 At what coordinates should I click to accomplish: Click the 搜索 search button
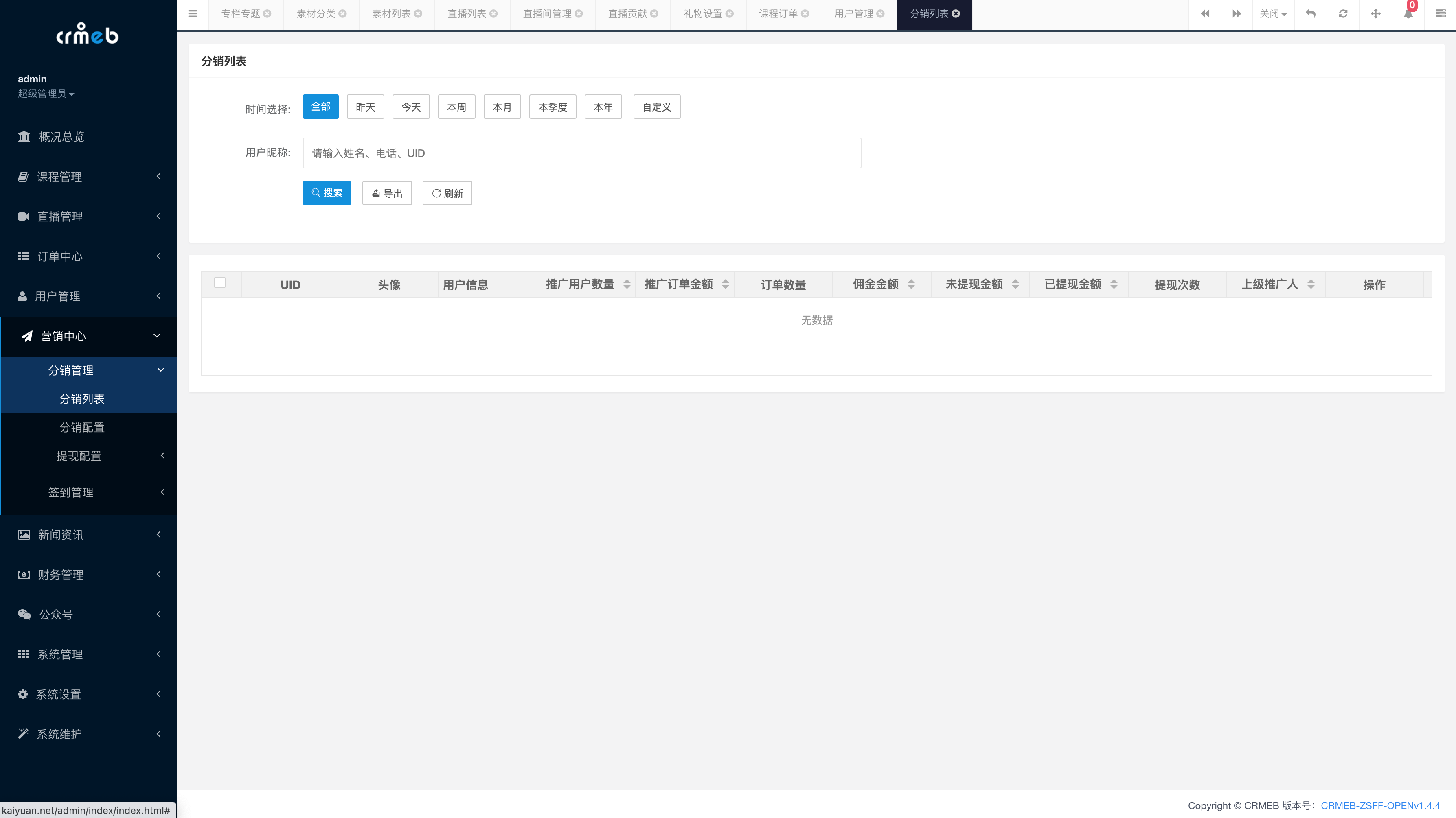[x=327, y=193]
